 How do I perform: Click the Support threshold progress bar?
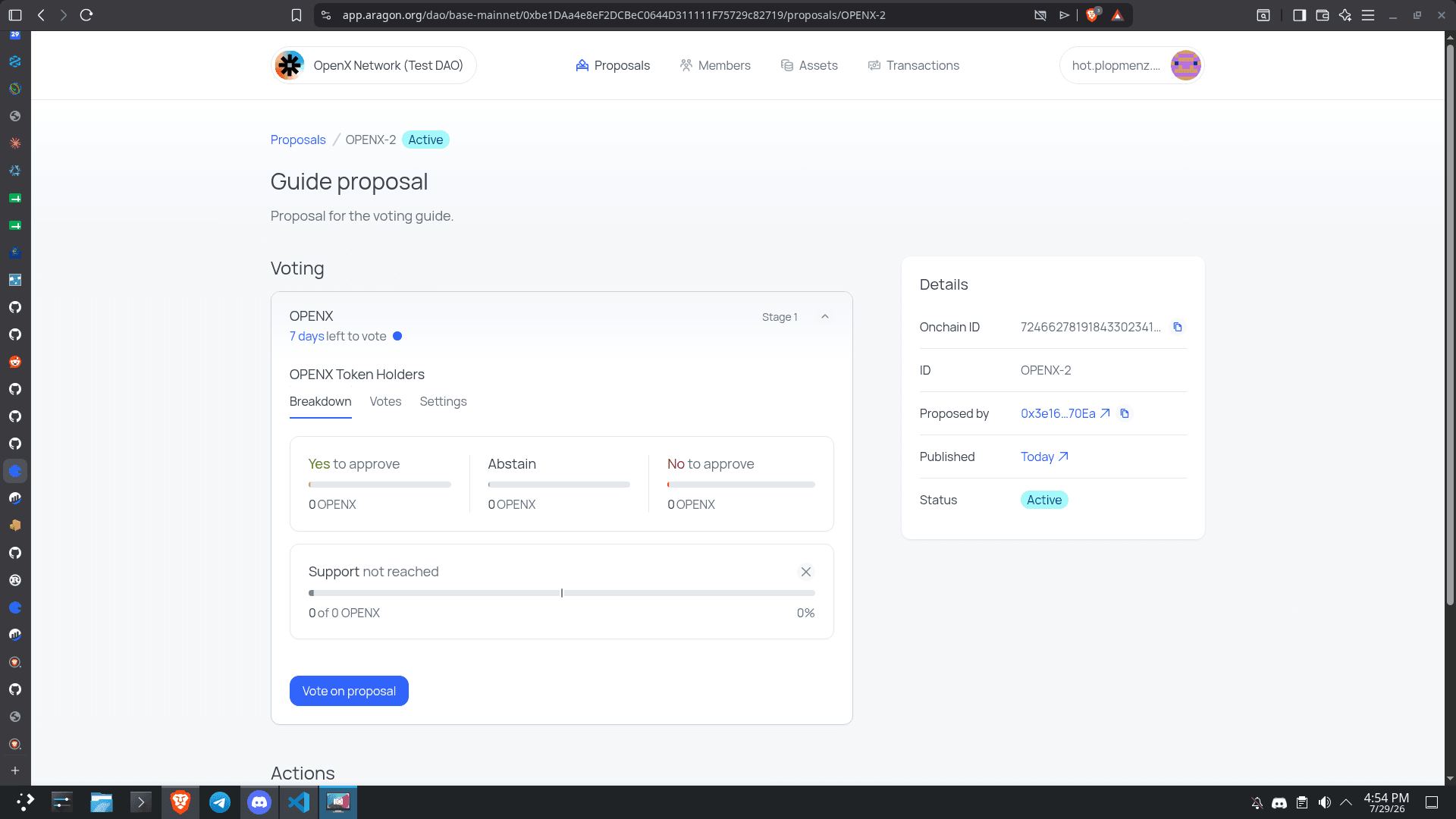(562, 593)
